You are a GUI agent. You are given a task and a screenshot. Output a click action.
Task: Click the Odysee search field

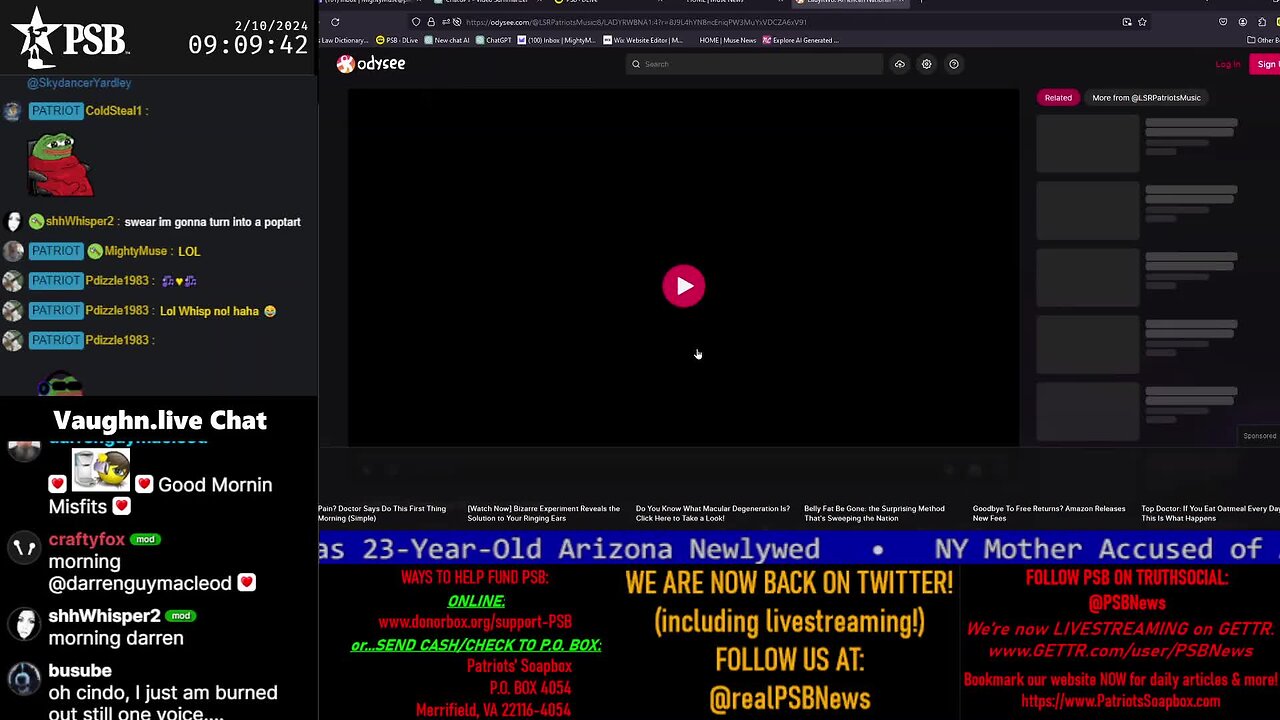click(754, 64)
